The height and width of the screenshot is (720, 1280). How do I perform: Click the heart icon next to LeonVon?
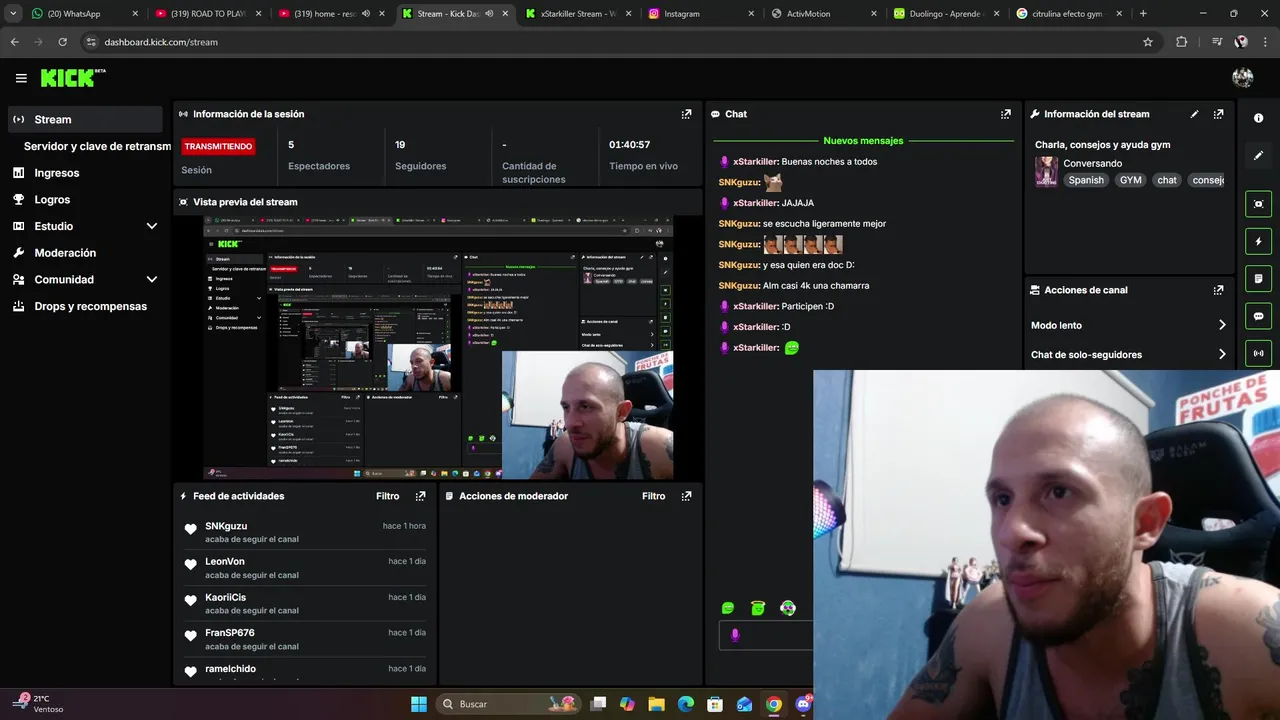click(x=190, y=565)
